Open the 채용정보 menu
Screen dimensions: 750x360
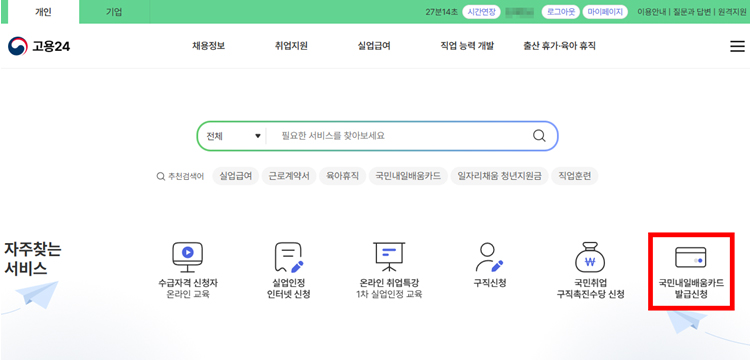click(209, 46)
